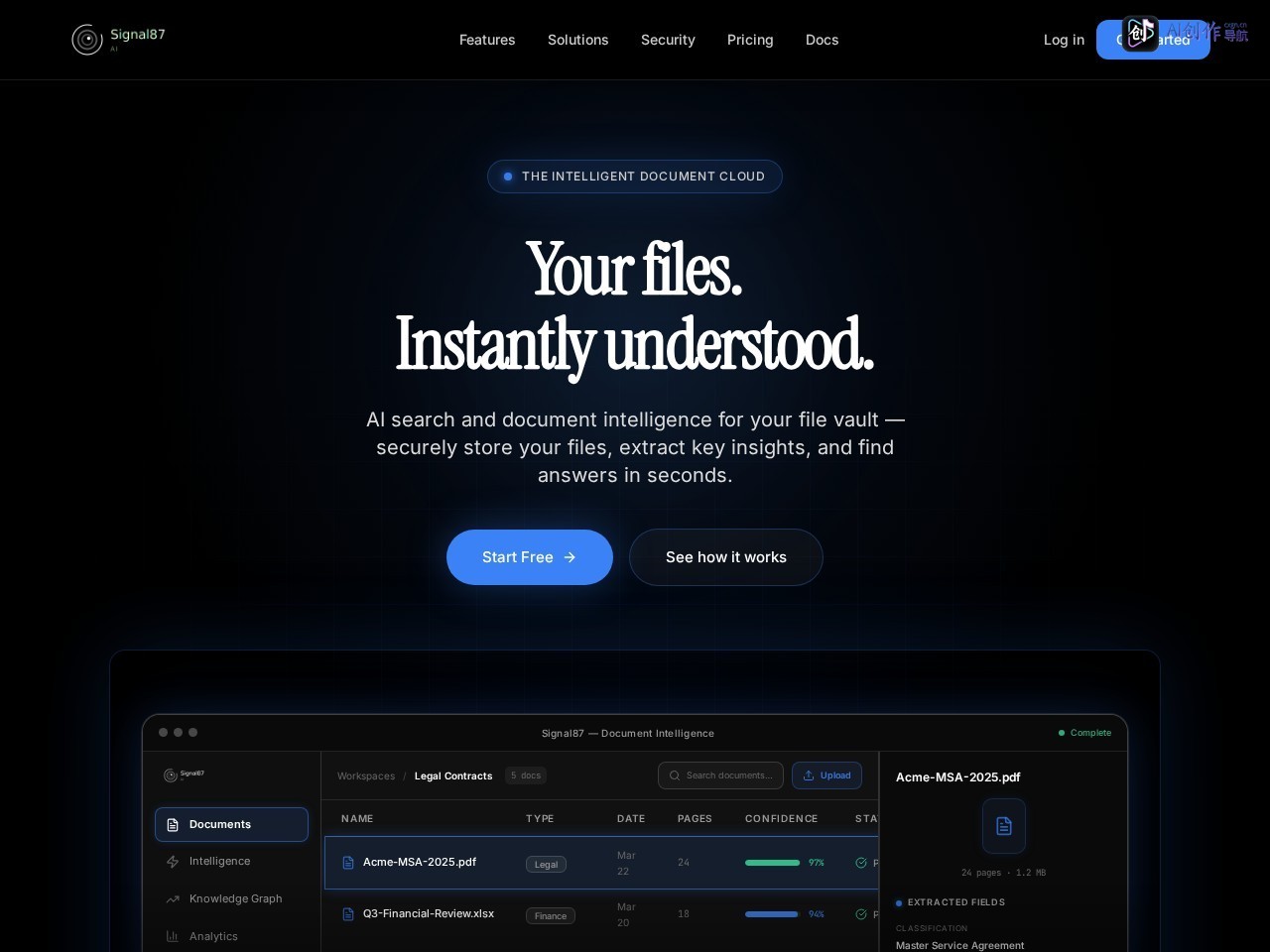Go to the Security page
The height and width of the screenshot is (952, 1270).
[x=668, y=40]
